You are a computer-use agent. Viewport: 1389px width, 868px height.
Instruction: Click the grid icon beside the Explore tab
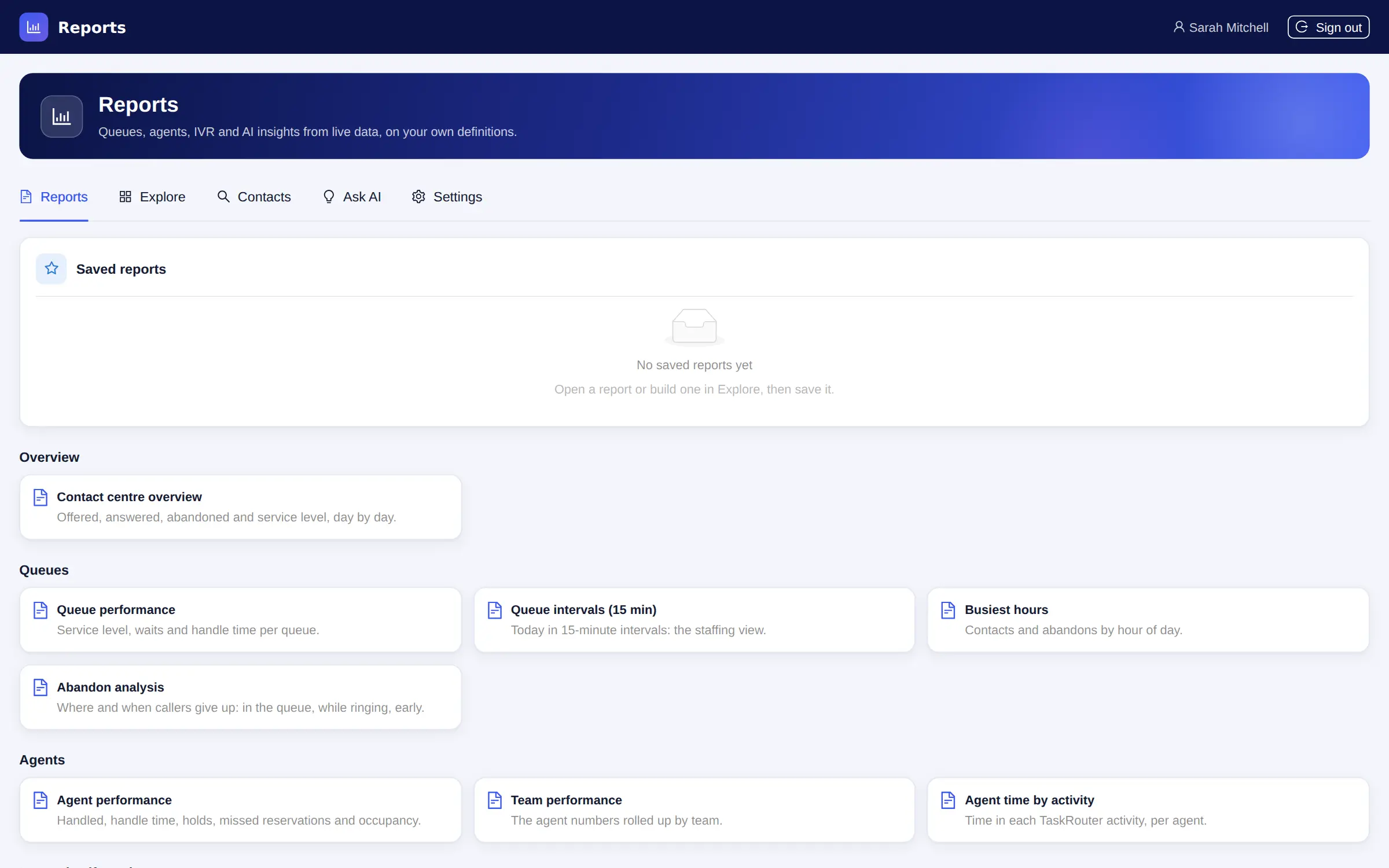point(125,197)
